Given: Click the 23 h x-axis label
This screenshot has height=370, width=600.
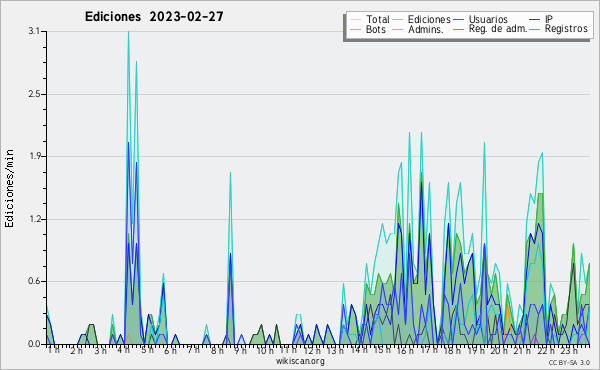Looking at the screenshot, I should coord(569,350).
